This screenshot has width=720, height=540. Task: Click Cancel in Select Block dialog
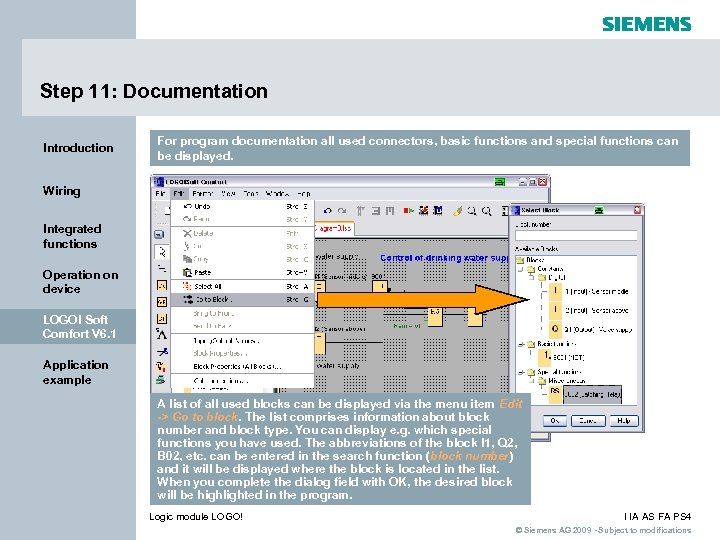click(588, 421)
